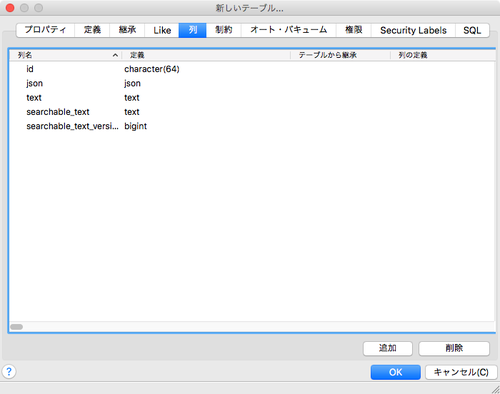
Task: Click the character(64) definition cell
Action: [x=152, y=69]
